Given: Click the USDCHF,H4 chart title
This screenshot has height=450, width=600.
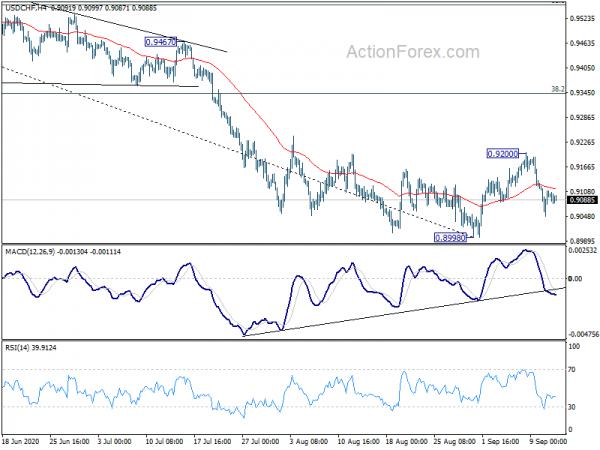Looking at the screenshot, I should coord(23,8).
